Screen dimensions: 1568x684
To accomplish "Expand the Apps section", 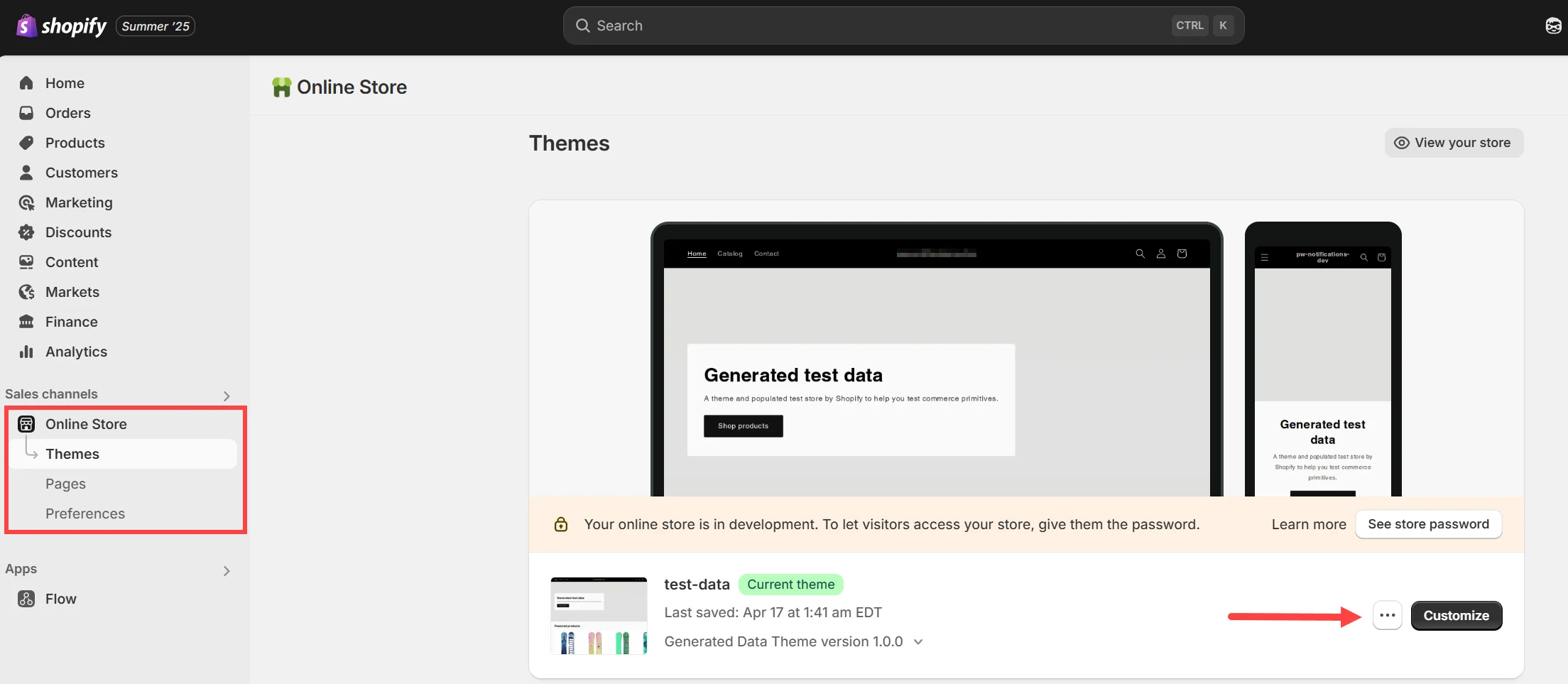I will click(226, 570).
